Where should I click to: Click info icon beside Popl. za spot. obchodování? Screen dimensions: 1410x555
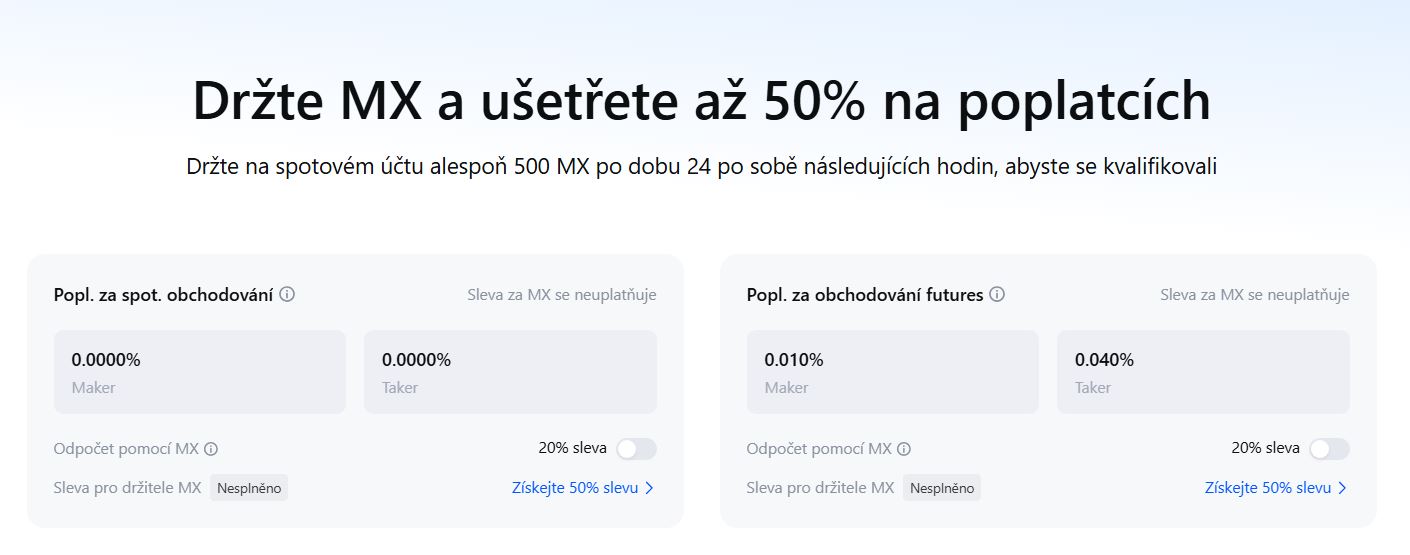point(287,295)
